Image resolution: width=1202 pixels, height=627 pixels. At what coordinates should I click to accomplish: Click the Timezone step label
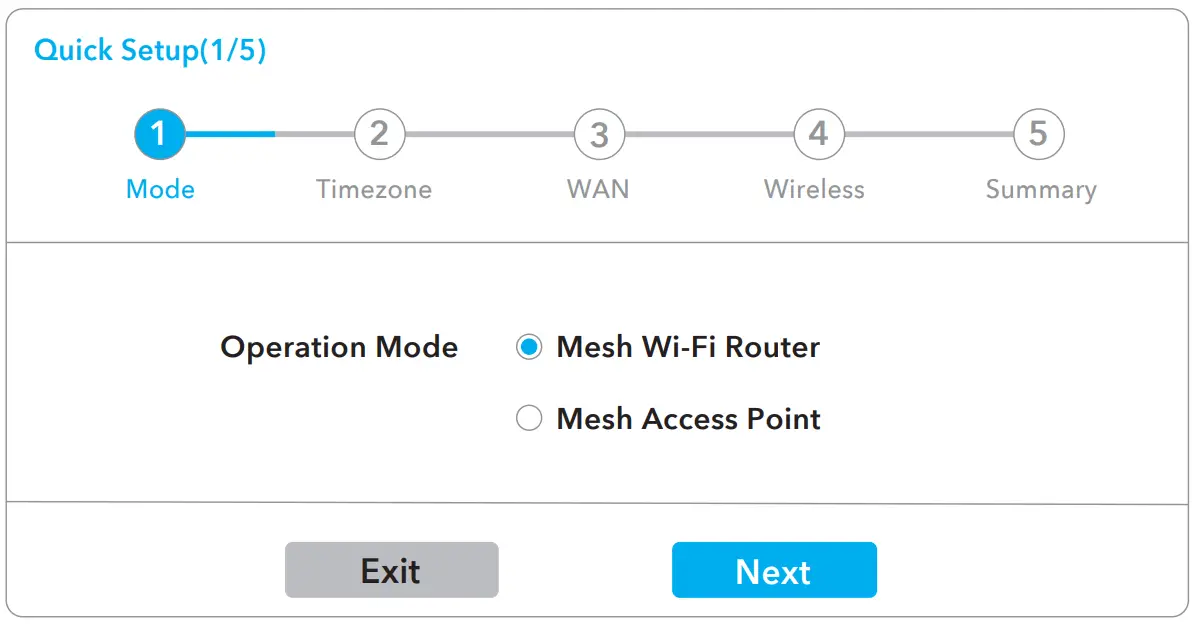coord(373,190)
